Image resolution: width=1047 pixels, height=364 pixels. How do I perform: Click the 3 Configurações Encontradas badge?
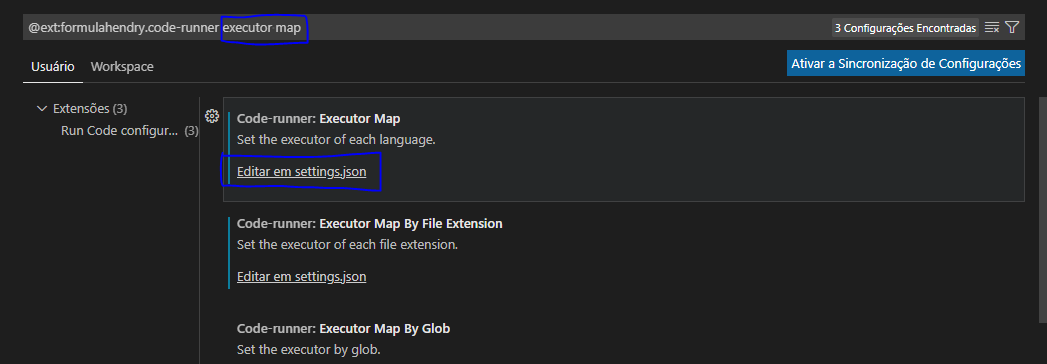(x=905, y=28)
